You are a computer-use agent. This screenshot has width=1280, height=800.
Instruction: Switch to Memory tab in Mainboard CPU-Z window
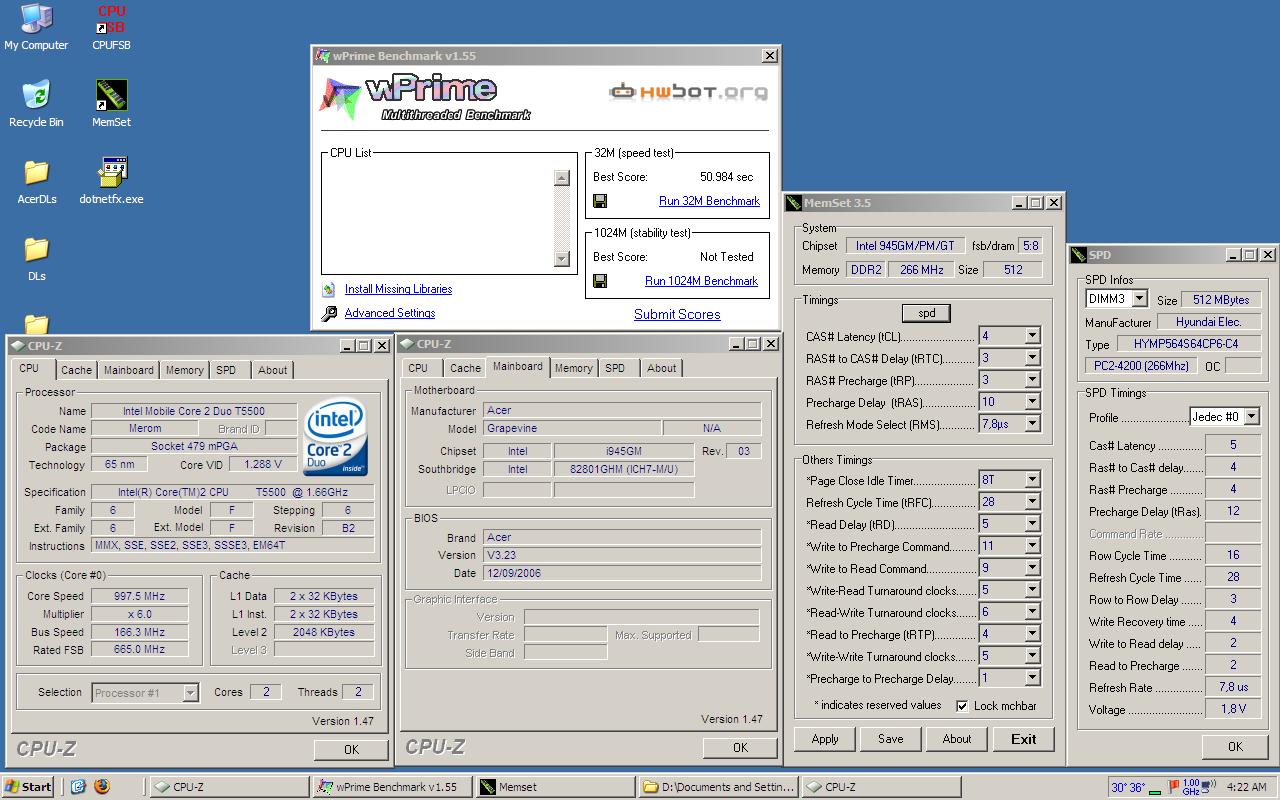[573, 368]
